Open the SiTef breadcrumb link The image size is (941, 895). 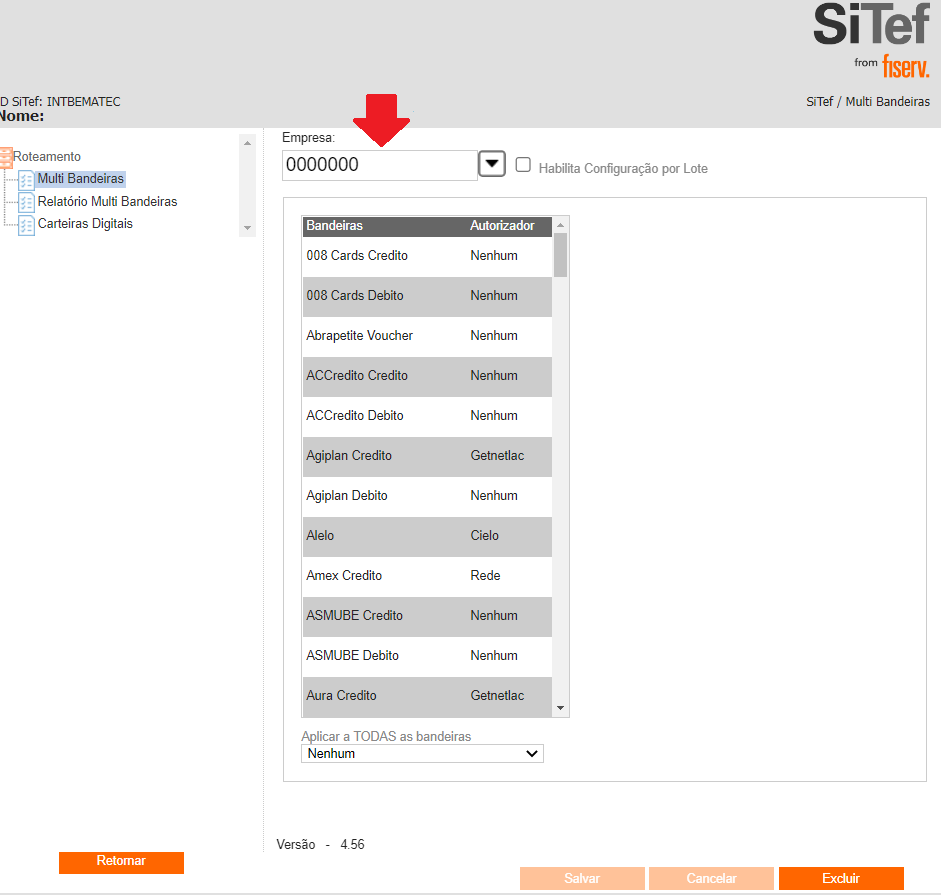pos(820,101)
